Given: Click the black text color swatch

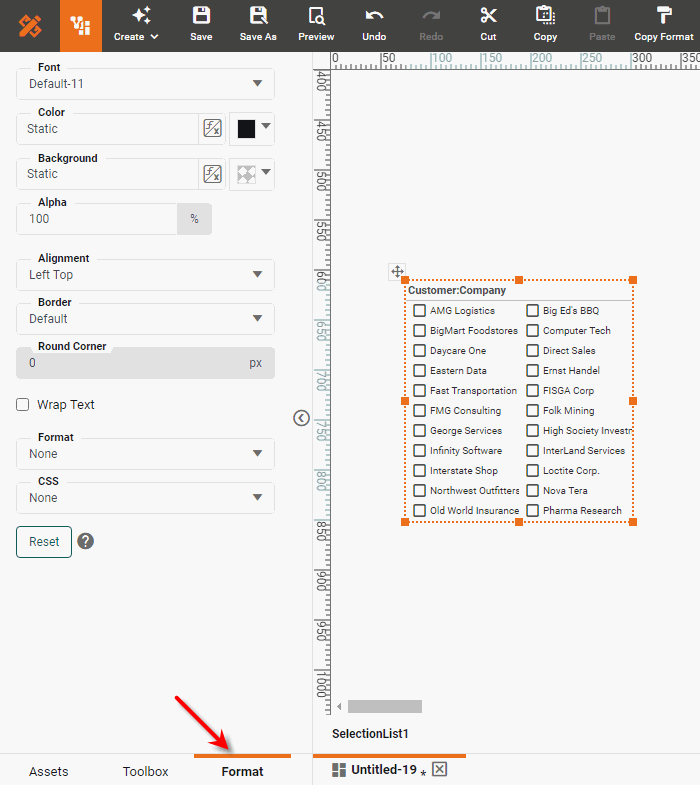Looking at the screenshot, I should (x=246, y=128).
